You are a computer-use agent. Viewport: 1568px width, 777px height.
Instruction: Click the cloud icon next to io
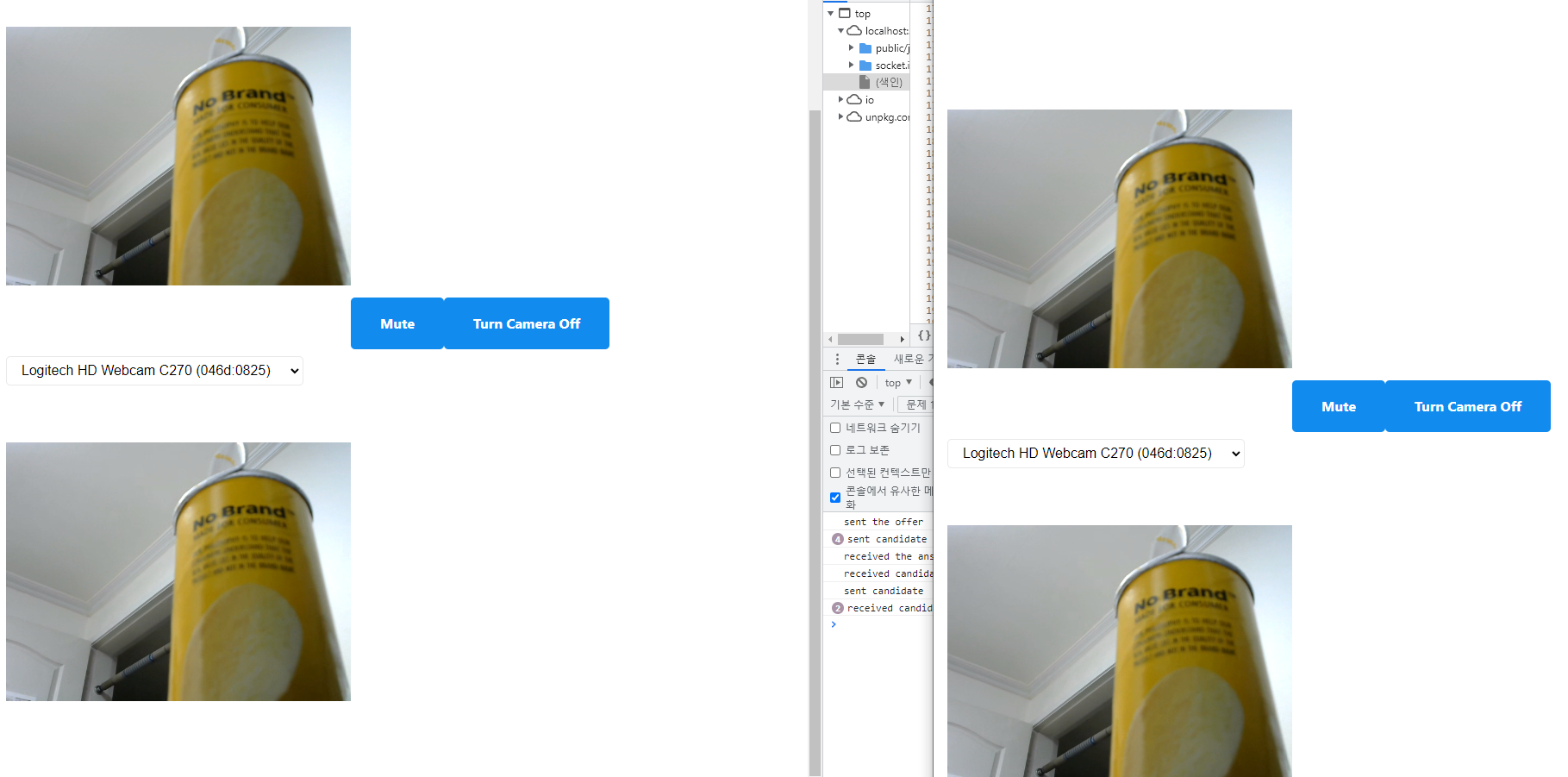[x=854, y=99]
